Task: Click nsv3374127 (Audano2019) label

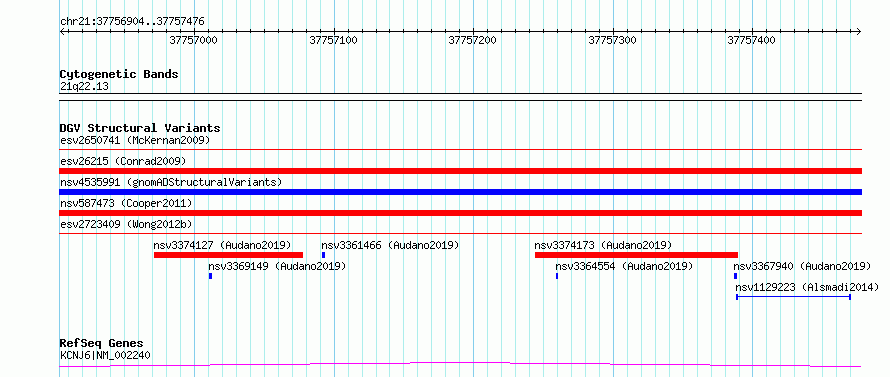Action: tap(222, 245)
